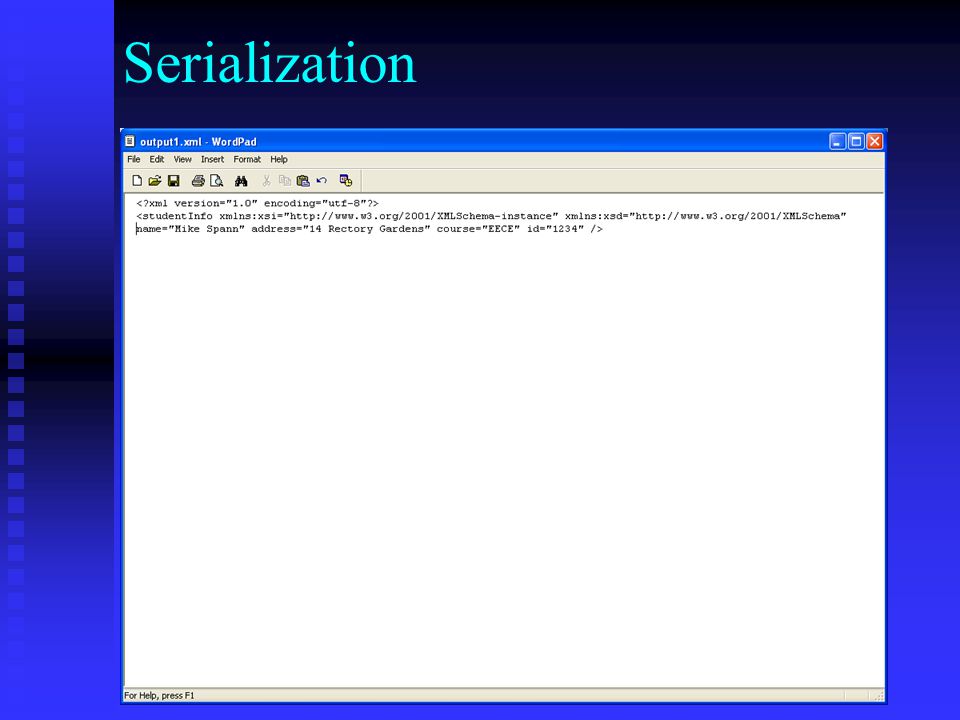Image resolution: width=960 pixels, height=720 pixels.
Task: Open the Edit menu
Action: (x=157, y=159)
